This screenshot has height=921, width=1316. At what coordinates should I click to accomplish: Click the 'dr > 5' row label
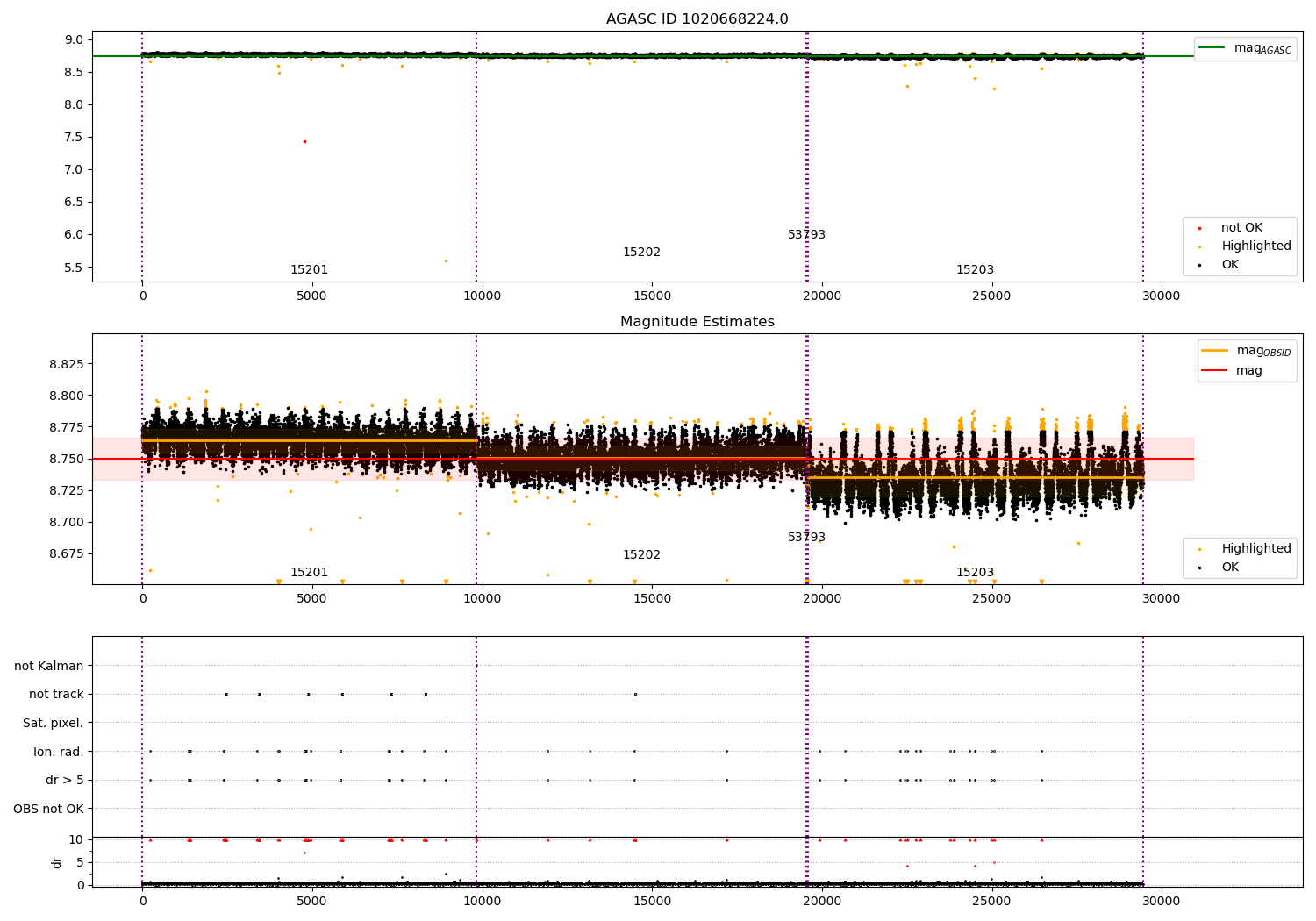(65, 781)
